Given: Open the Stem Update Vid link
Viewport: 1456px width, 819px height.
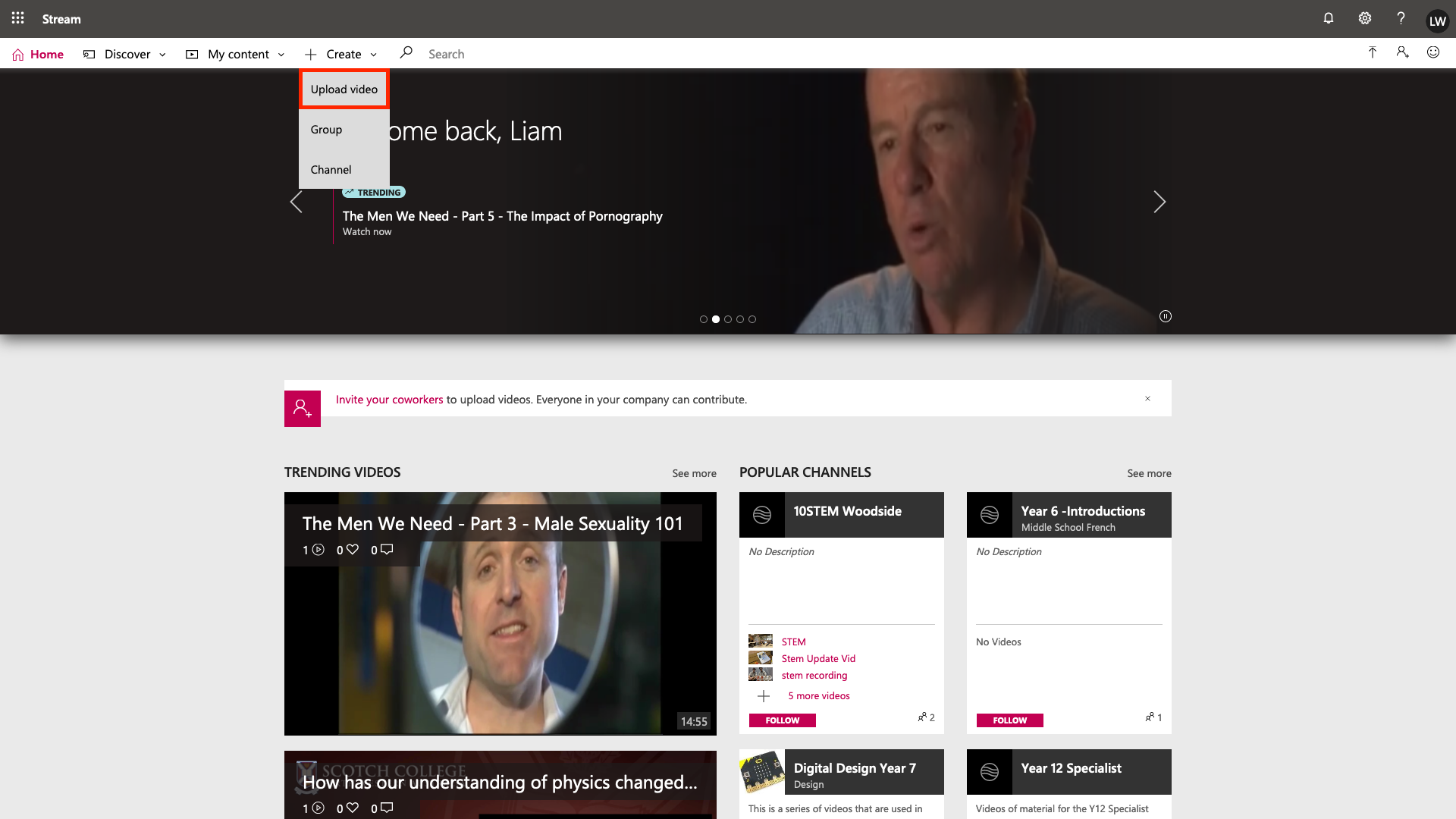Looking at the screenshot, I should [818, 658].
